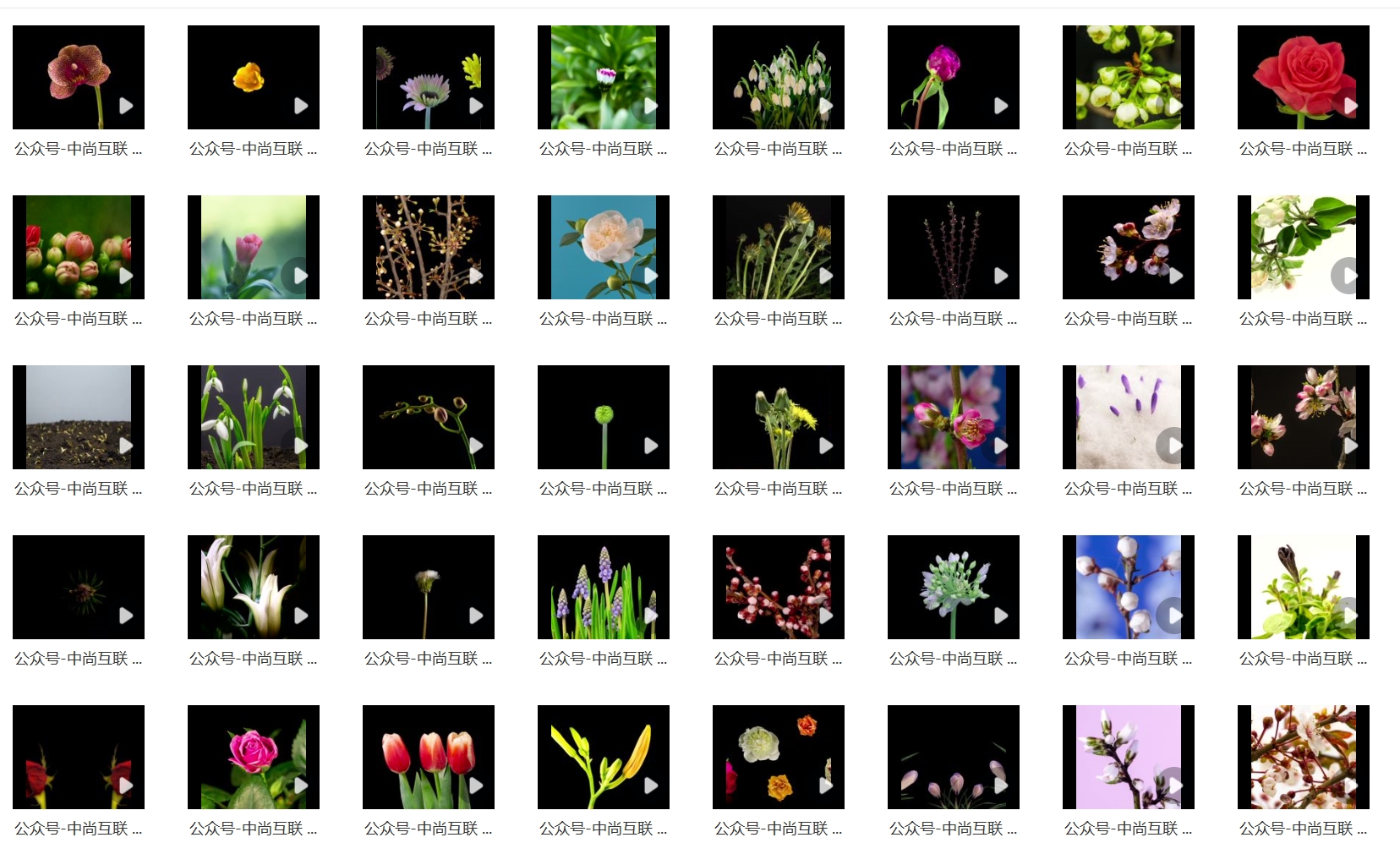The height and width of the screenshot is (843, 1400).
Task: Click play icon on pink rose video
Action: coord(301,786)
